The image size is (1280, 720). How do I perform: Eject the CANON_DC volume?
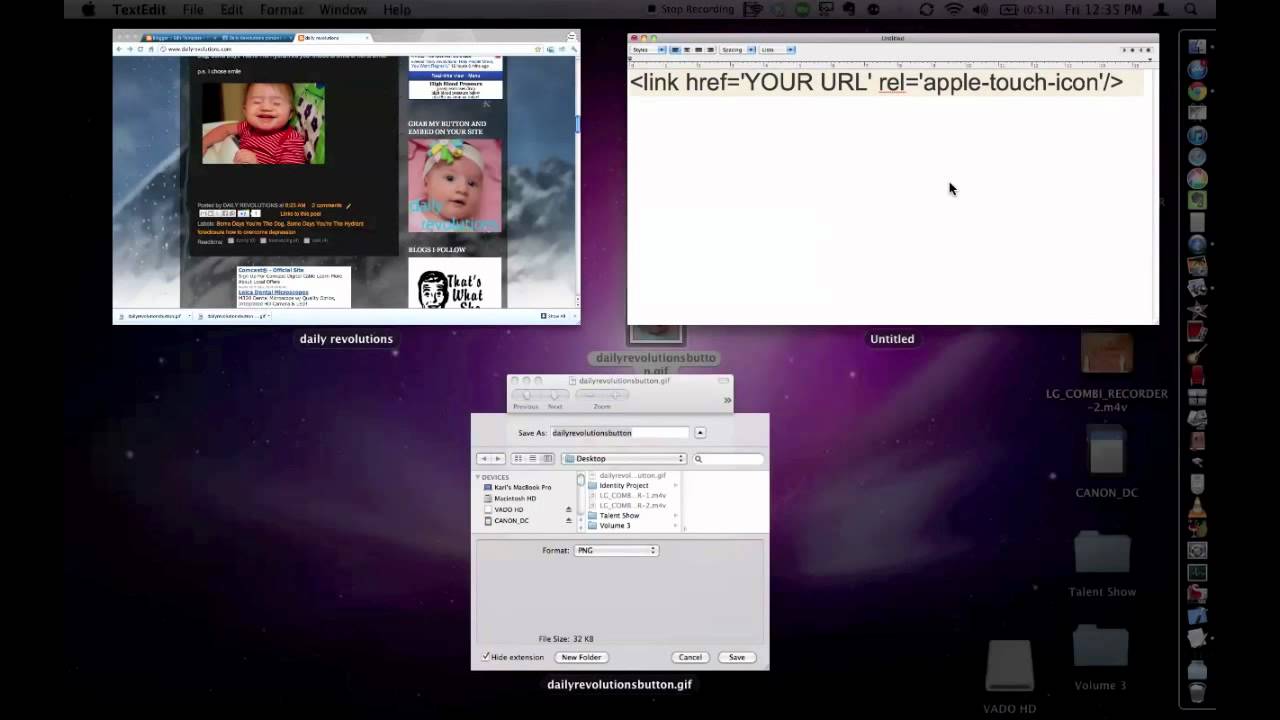(569, 520)
